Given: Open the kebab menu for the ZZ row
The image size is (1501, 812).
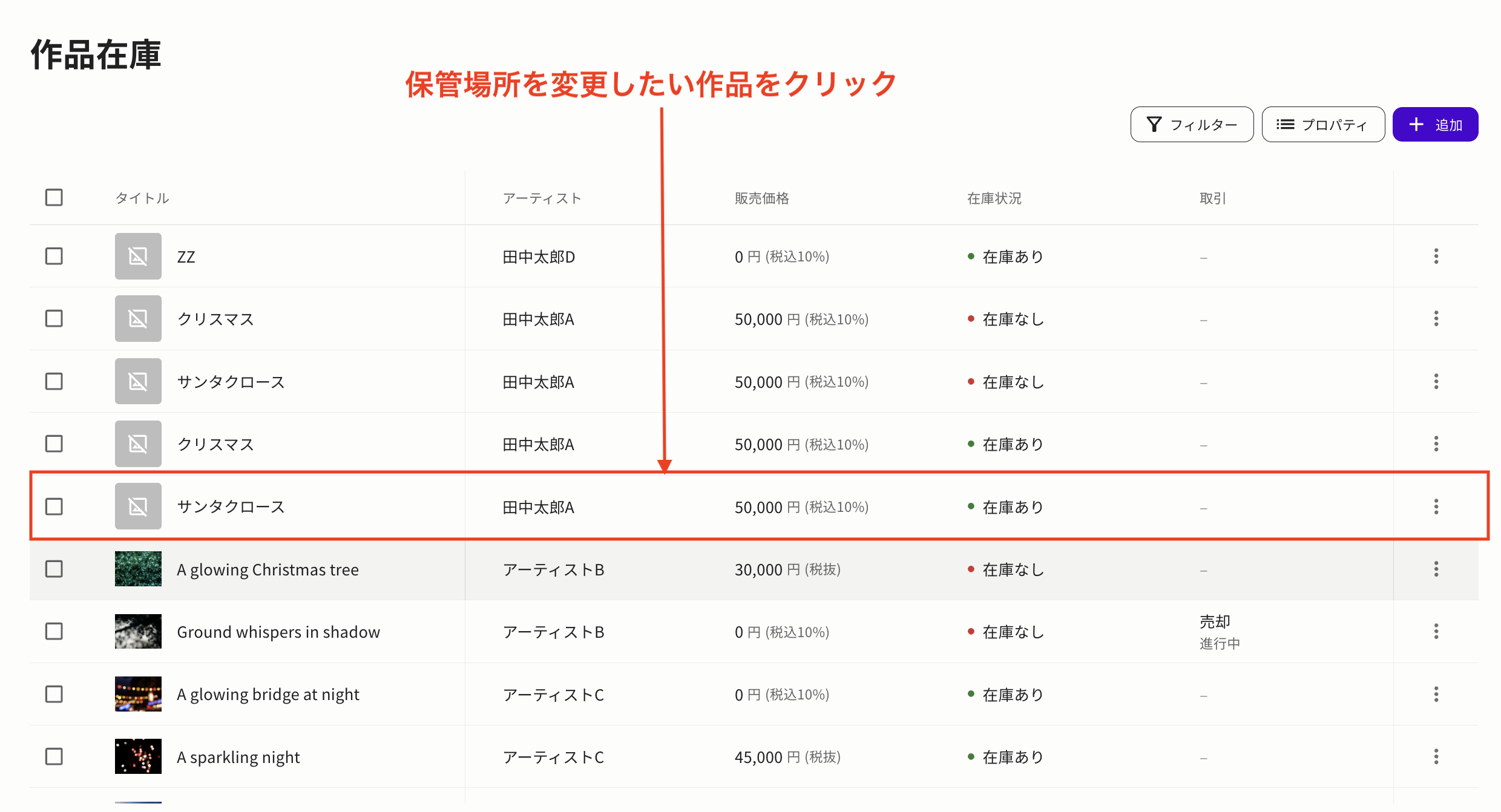Looking at the screenshot, I should 1436,256.
